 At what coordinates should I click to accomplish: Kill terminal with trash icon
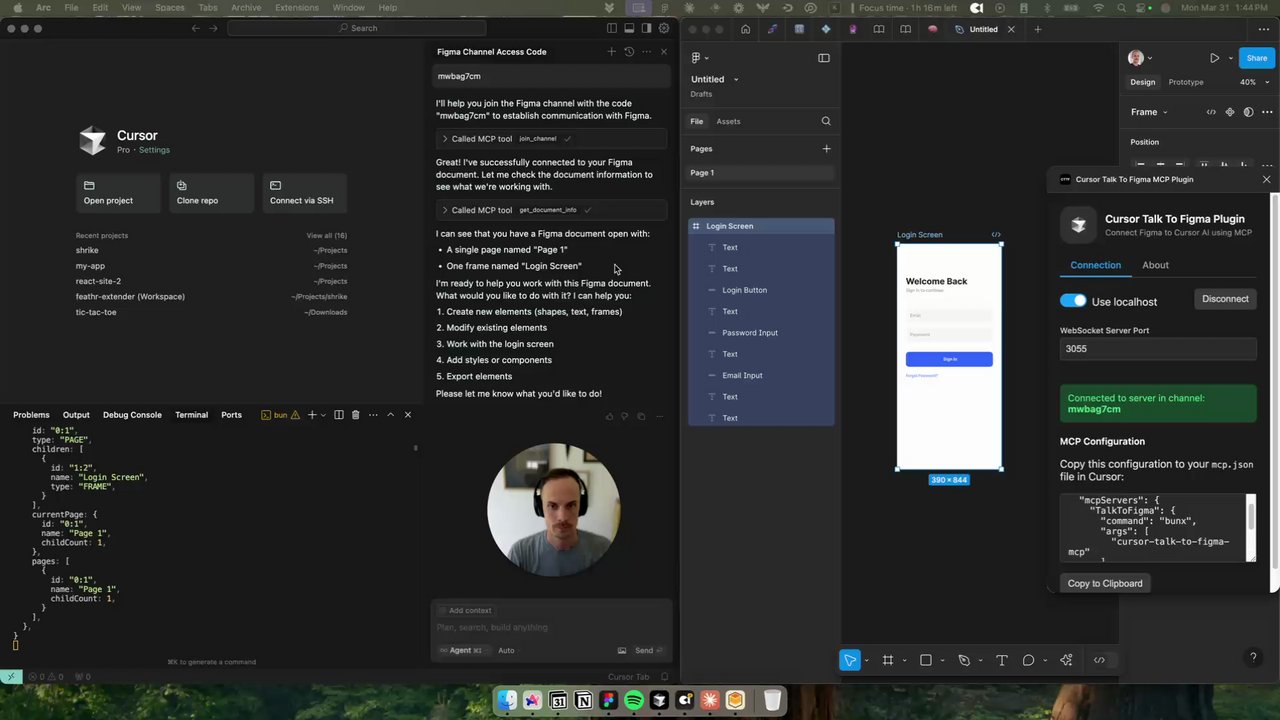click(x=355, y=415)
